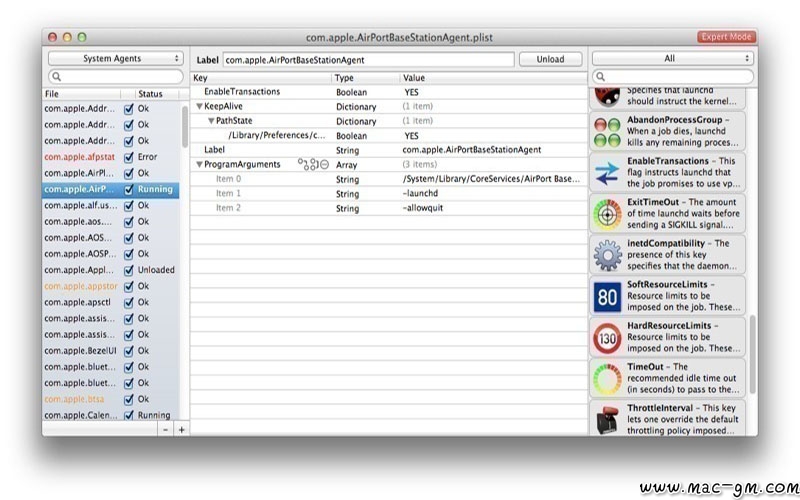Screen dimensions: 800x500
Task: Open the Type cell Boolean for EnableTransactions
Action: click(352, 92)
